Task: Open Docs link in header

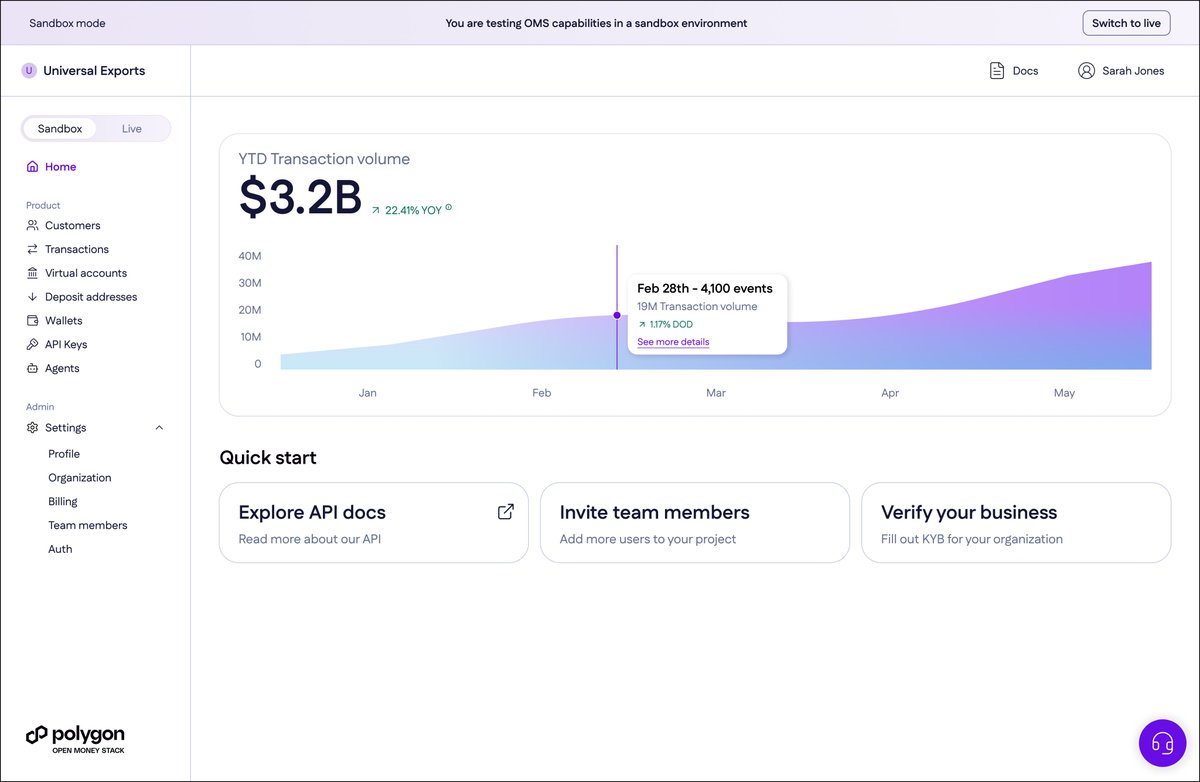Action: (x=1014, y=71)
